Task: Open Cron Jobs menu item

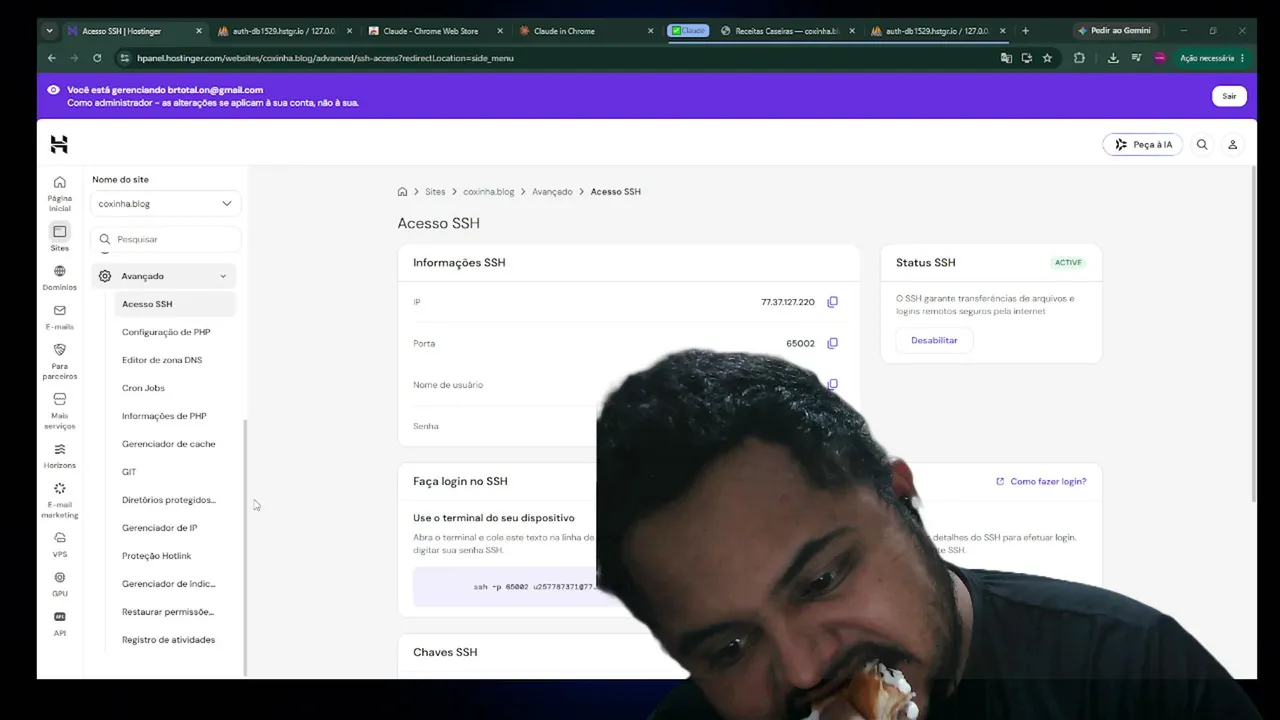Action: tap(143, 388)
